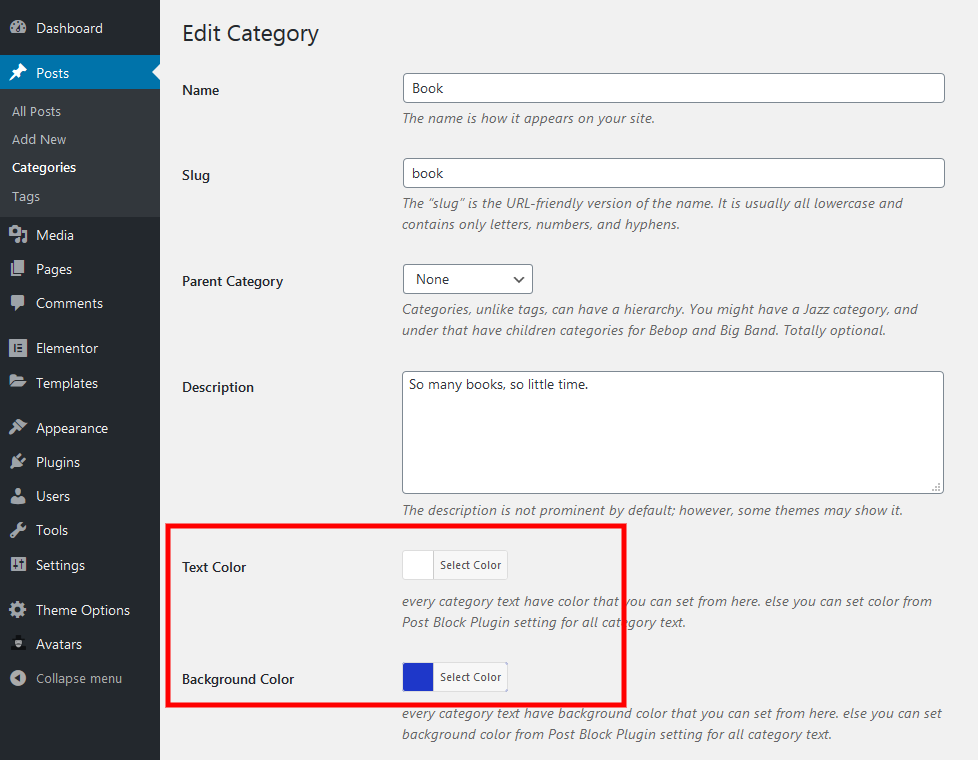
Task: Click the Elementor icon in sidebar
Action: point(18,348)
